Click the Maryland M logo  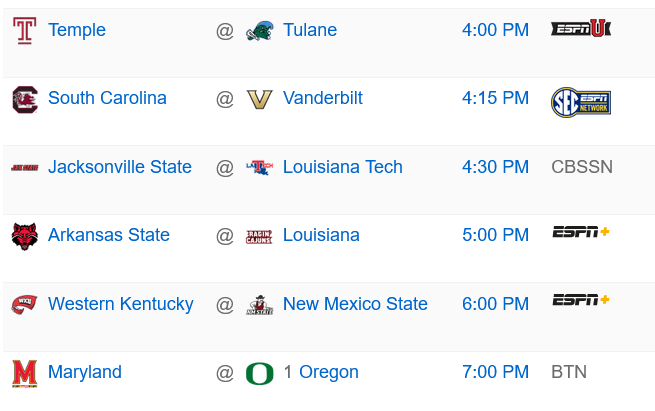[x=22, y=373]
